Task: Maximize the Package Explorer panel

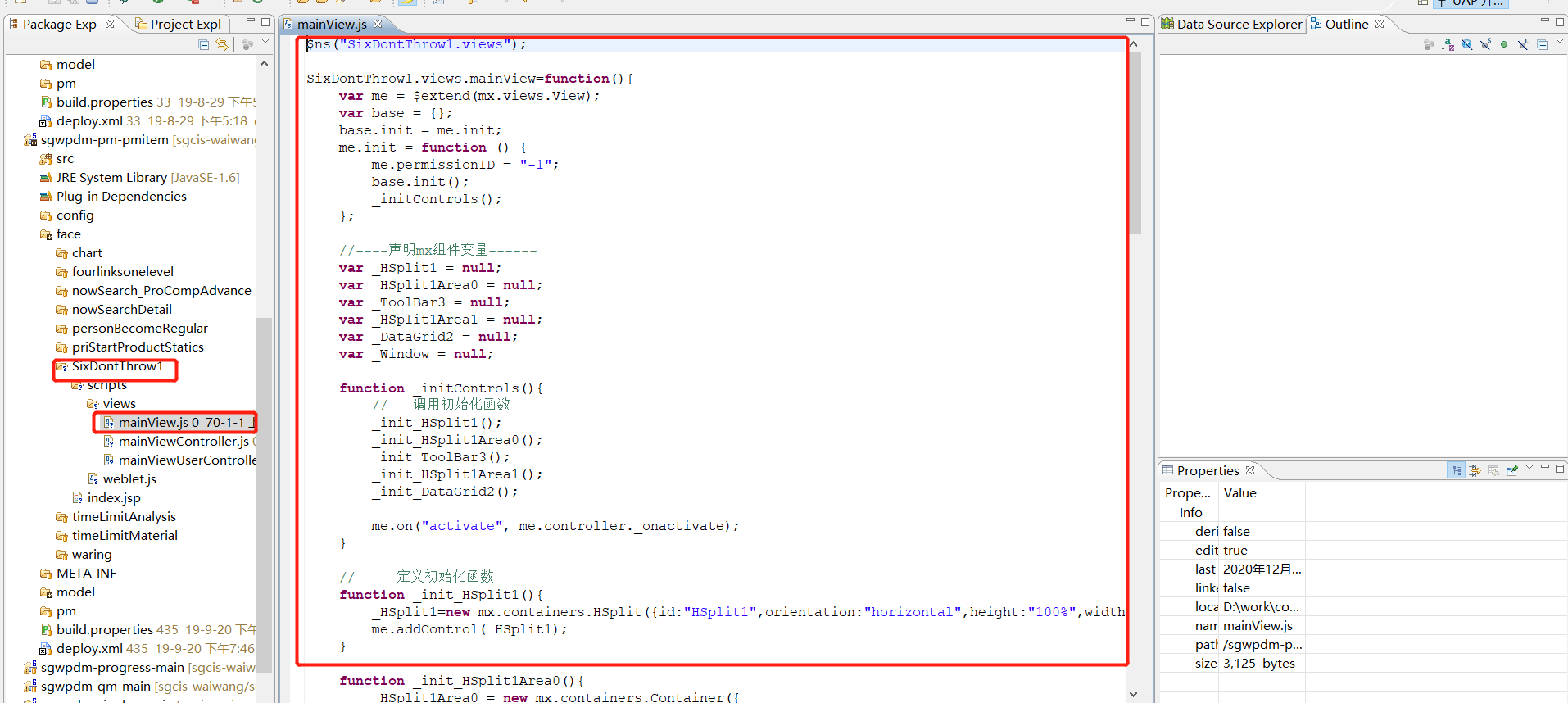Action: click(x=265, y=21)
